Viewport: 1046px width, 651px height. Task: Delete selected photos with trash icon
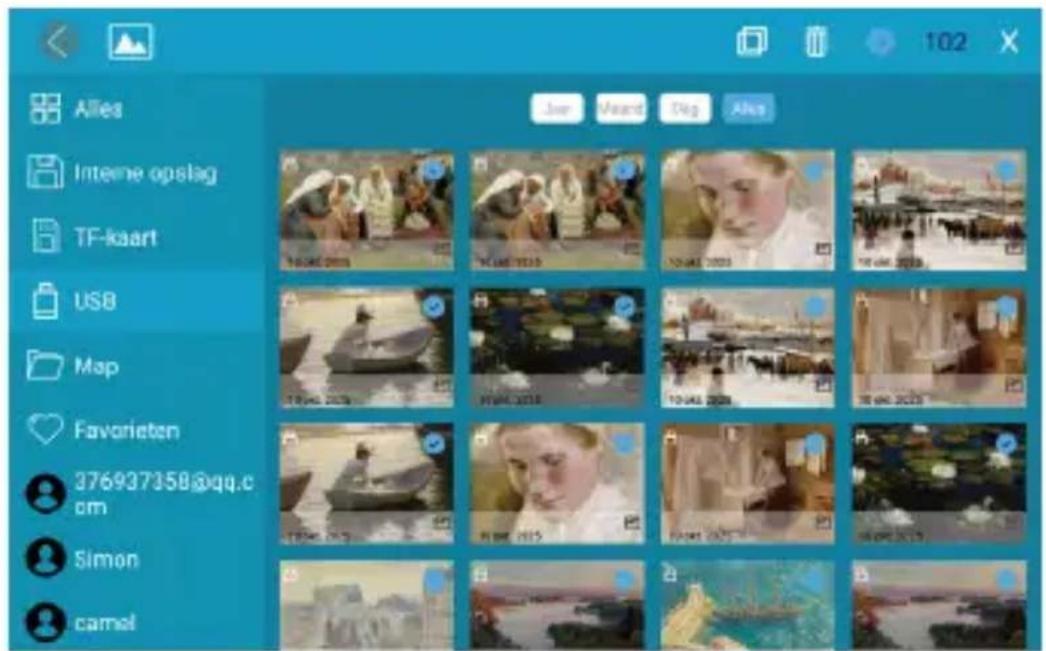pyautogui.click(x=815, y=42)
